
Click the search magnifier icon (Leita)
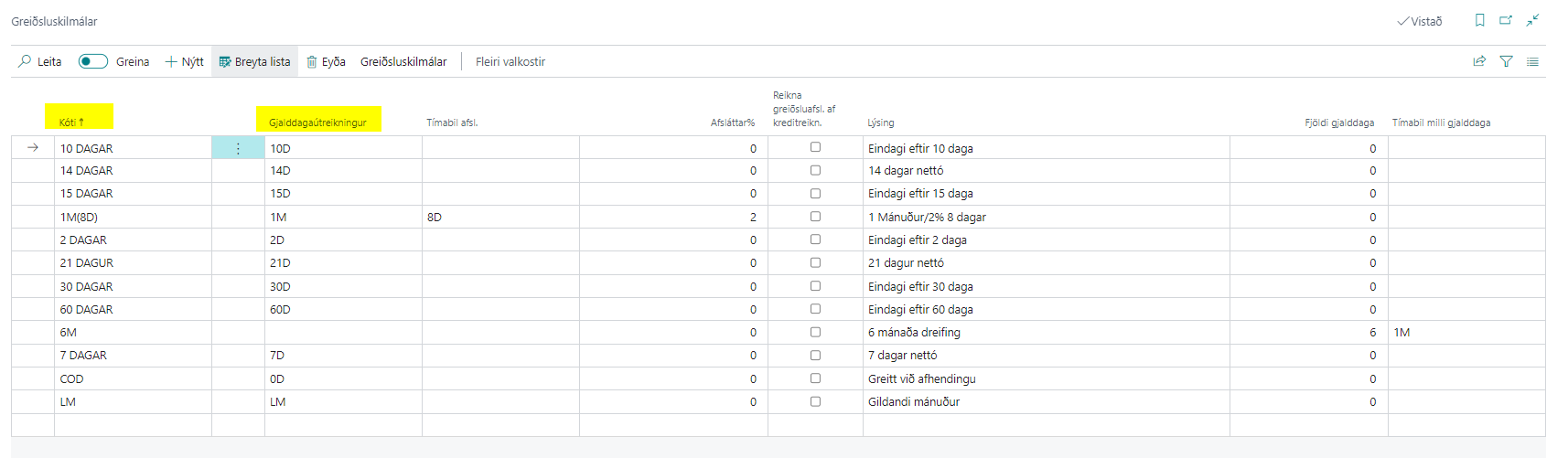click(25, 61)
